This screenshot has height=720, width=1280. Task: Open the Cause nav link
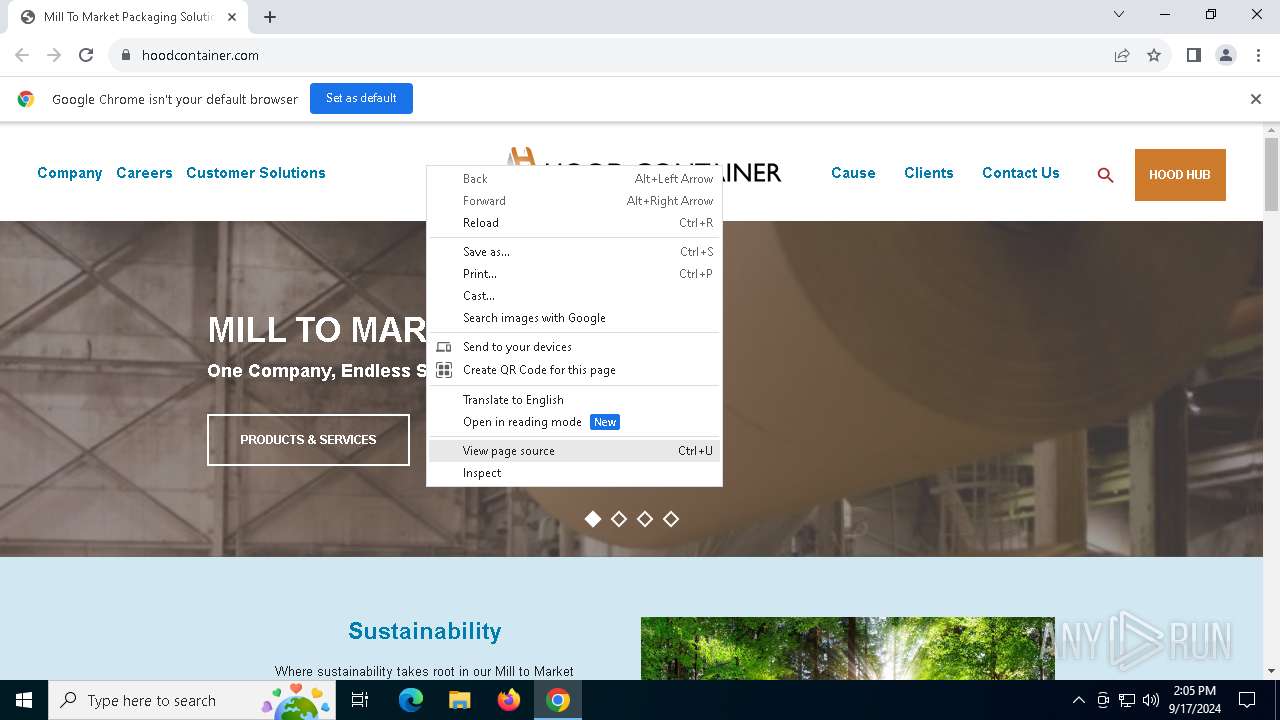pyautogui.click(x=853, y=173)
